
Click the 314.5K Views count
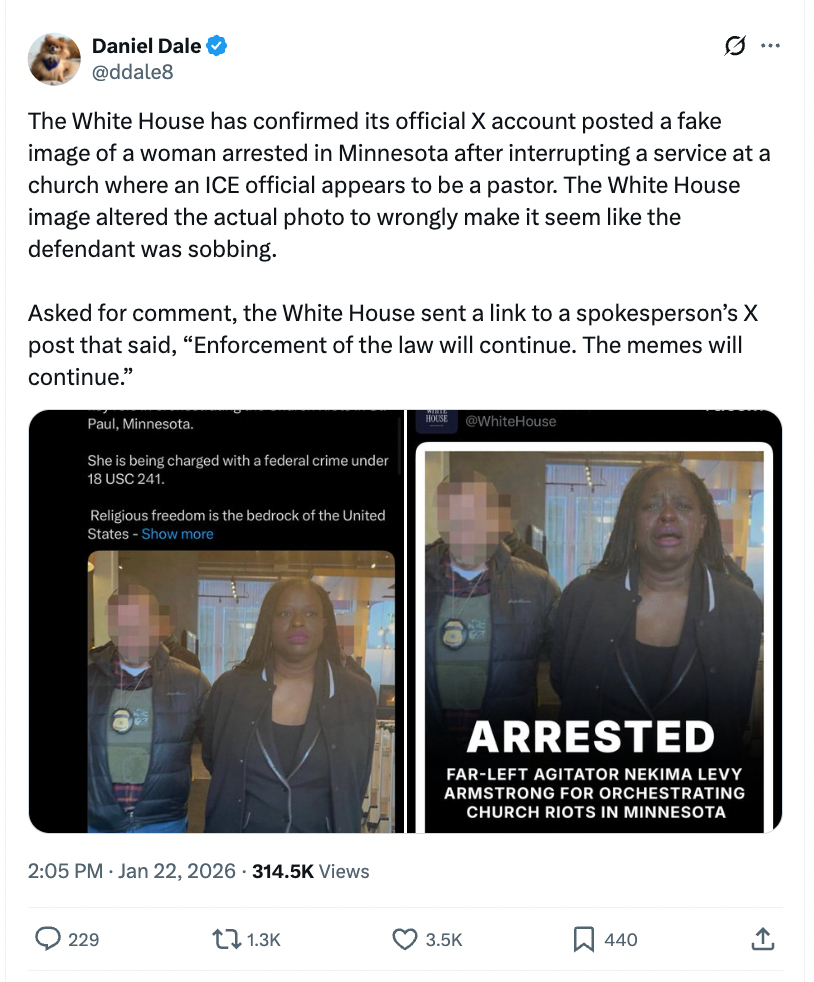coord(311,871)
